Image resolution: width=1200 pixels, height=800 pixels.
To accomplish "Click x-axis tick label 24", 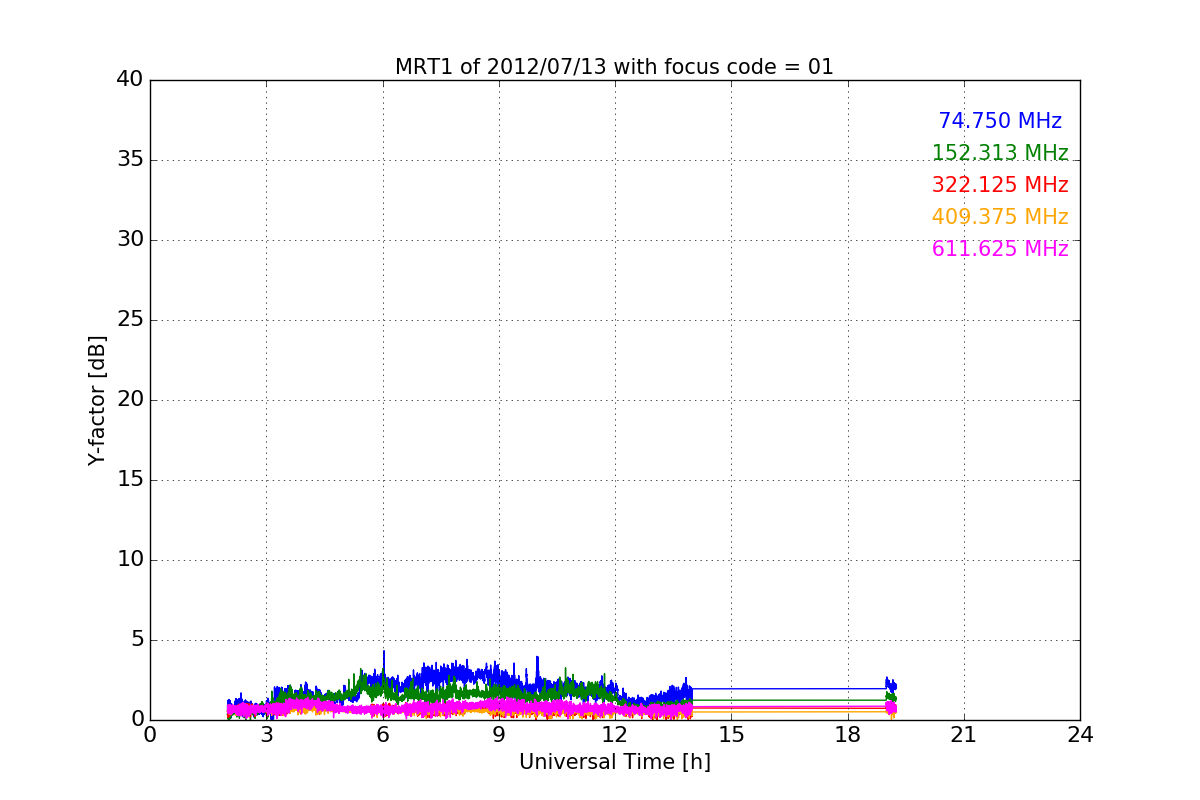I will click(x=1080, y=735).
